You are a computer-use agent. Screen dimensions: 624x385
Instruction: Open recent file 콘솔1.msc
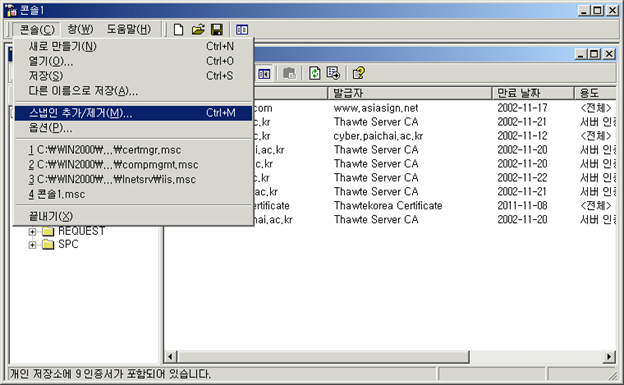pos(134,194)
